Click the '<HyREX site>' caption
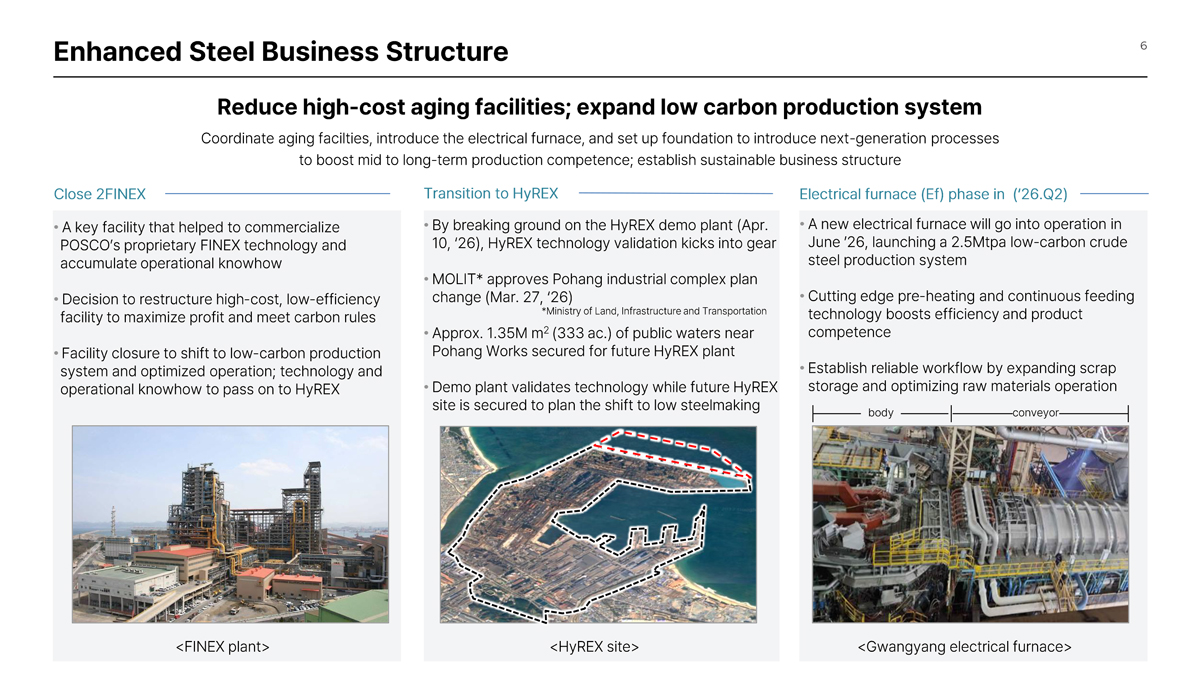The width and height of the screenshot is (1200, 675). [x=595, y=647]
